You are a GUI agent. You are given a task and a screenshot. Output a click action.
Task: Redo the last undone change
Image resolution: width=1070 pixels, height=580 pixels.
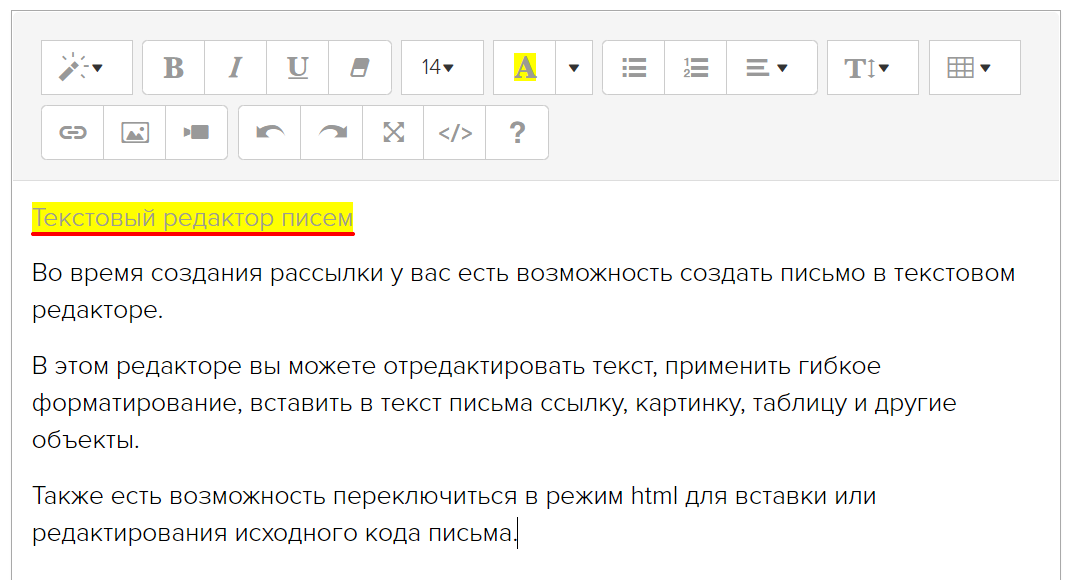click(x=332, y=132)
